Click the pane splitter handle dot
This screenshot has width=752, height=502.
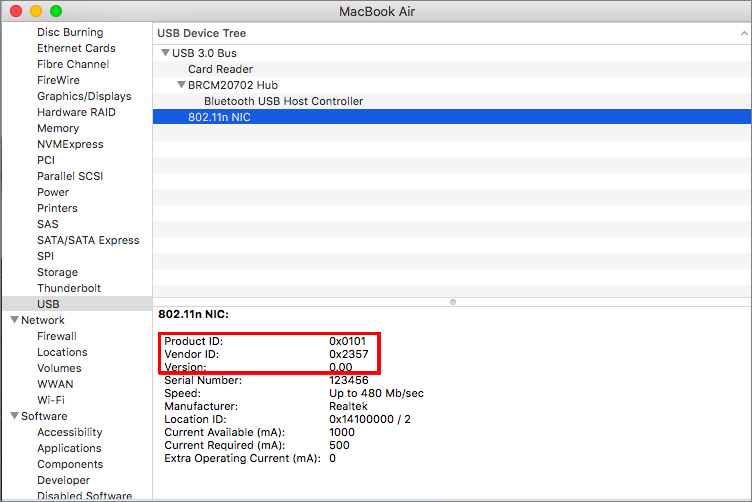[452, 302]
